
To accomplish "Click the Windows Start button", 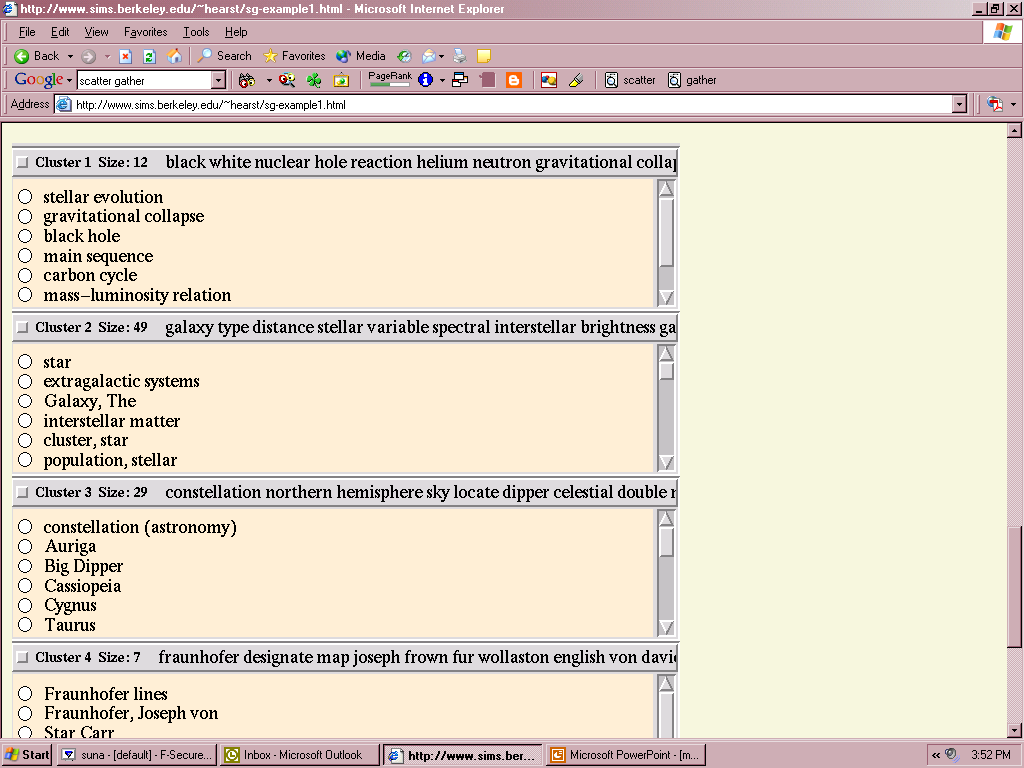I will (27, 755).
